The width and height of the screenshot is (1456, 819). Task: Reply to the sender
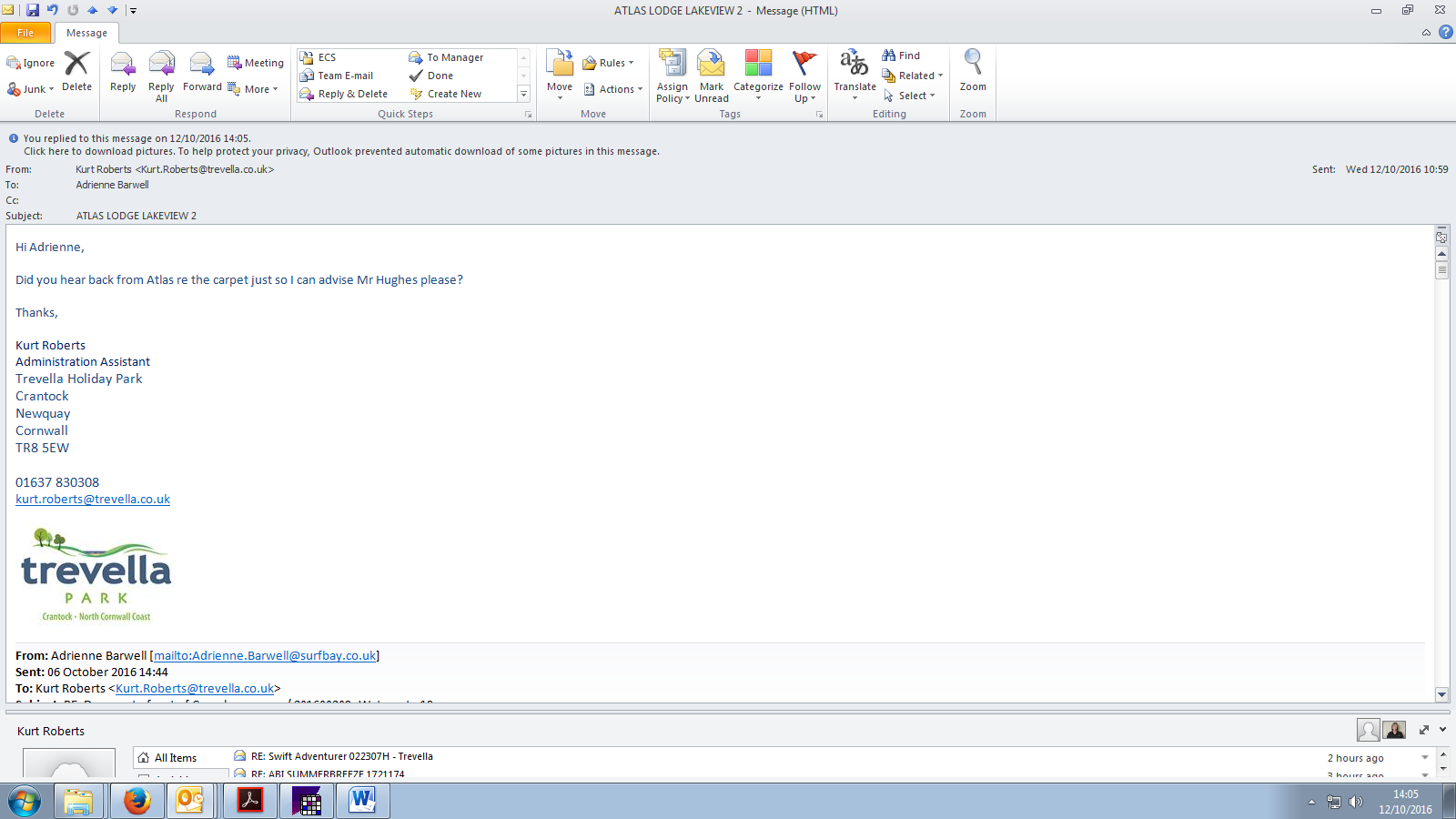[123, 73]
